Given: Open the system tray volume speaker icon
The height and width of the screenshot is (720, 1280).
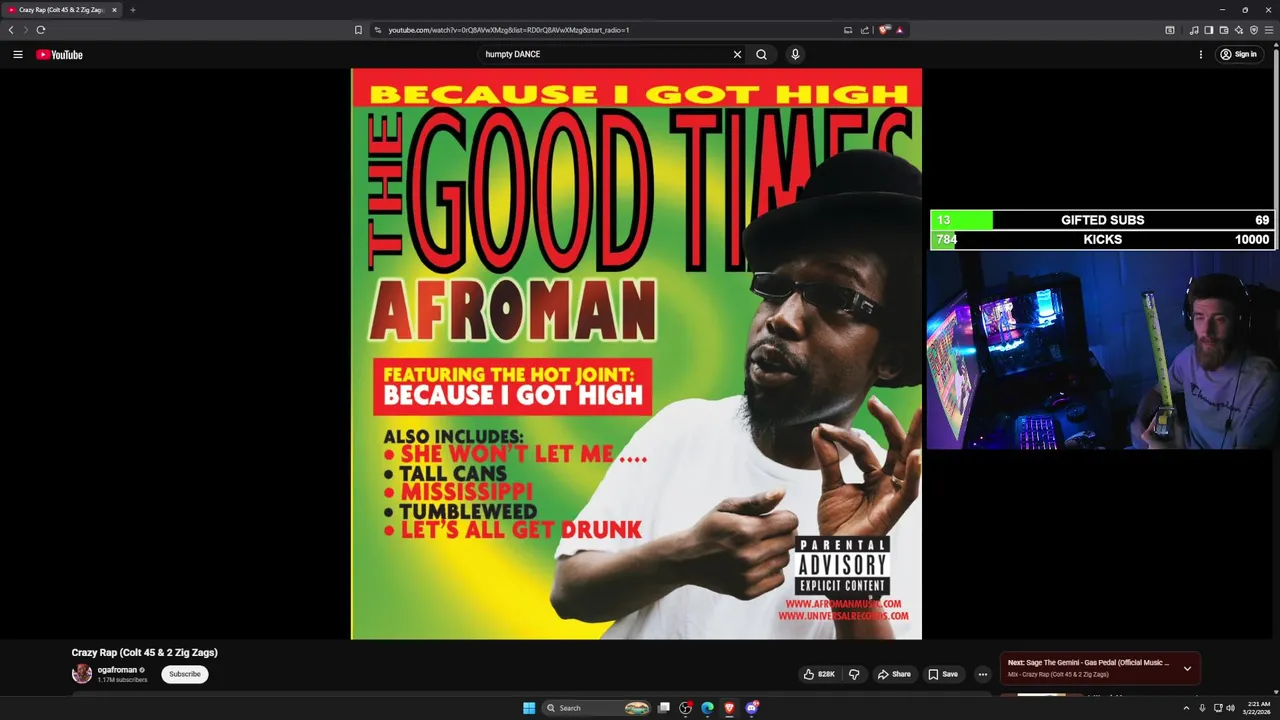Looking at the screenshot, I should (1230, 708).
